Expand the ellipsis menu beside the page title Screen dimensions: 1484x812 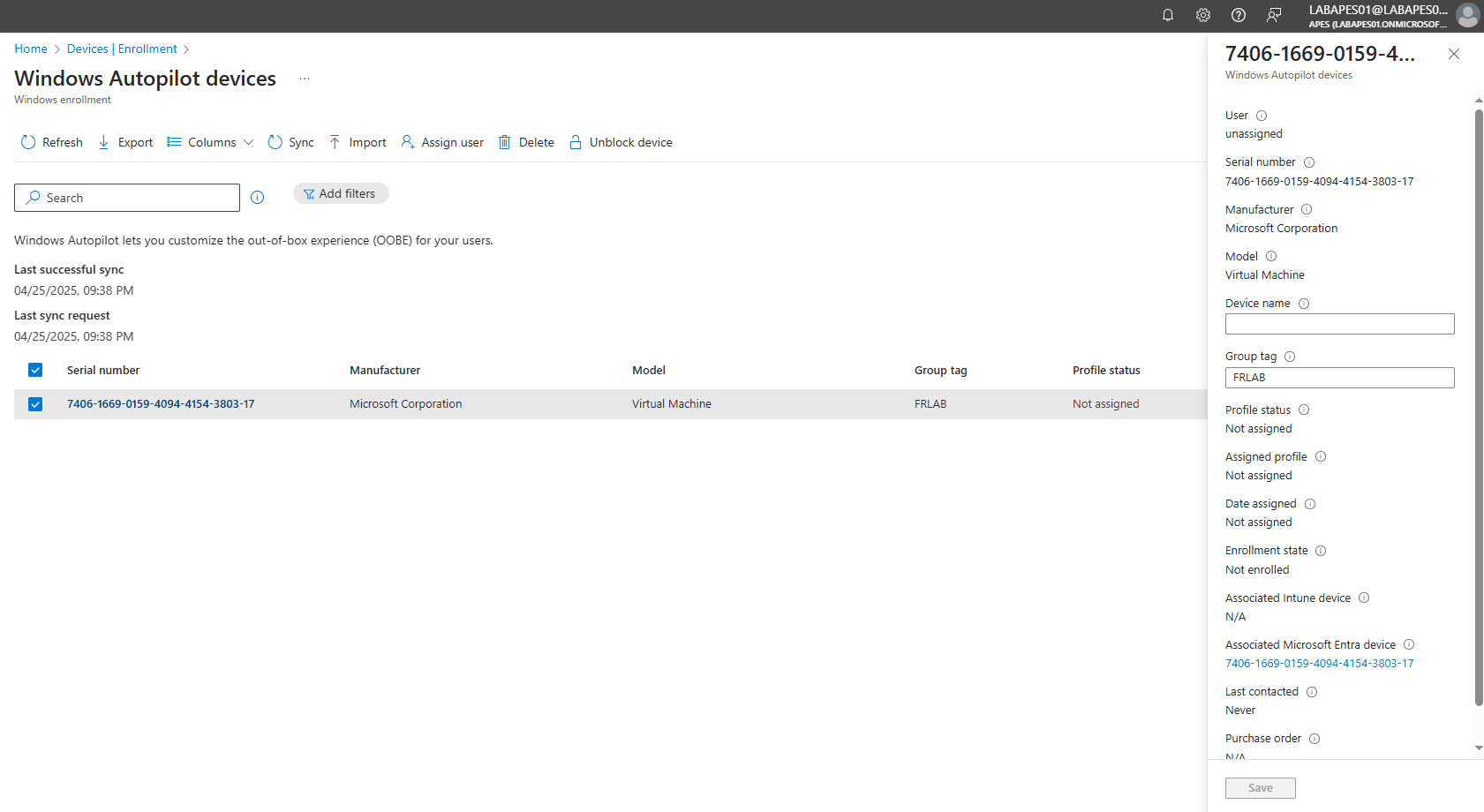(304, 78)
